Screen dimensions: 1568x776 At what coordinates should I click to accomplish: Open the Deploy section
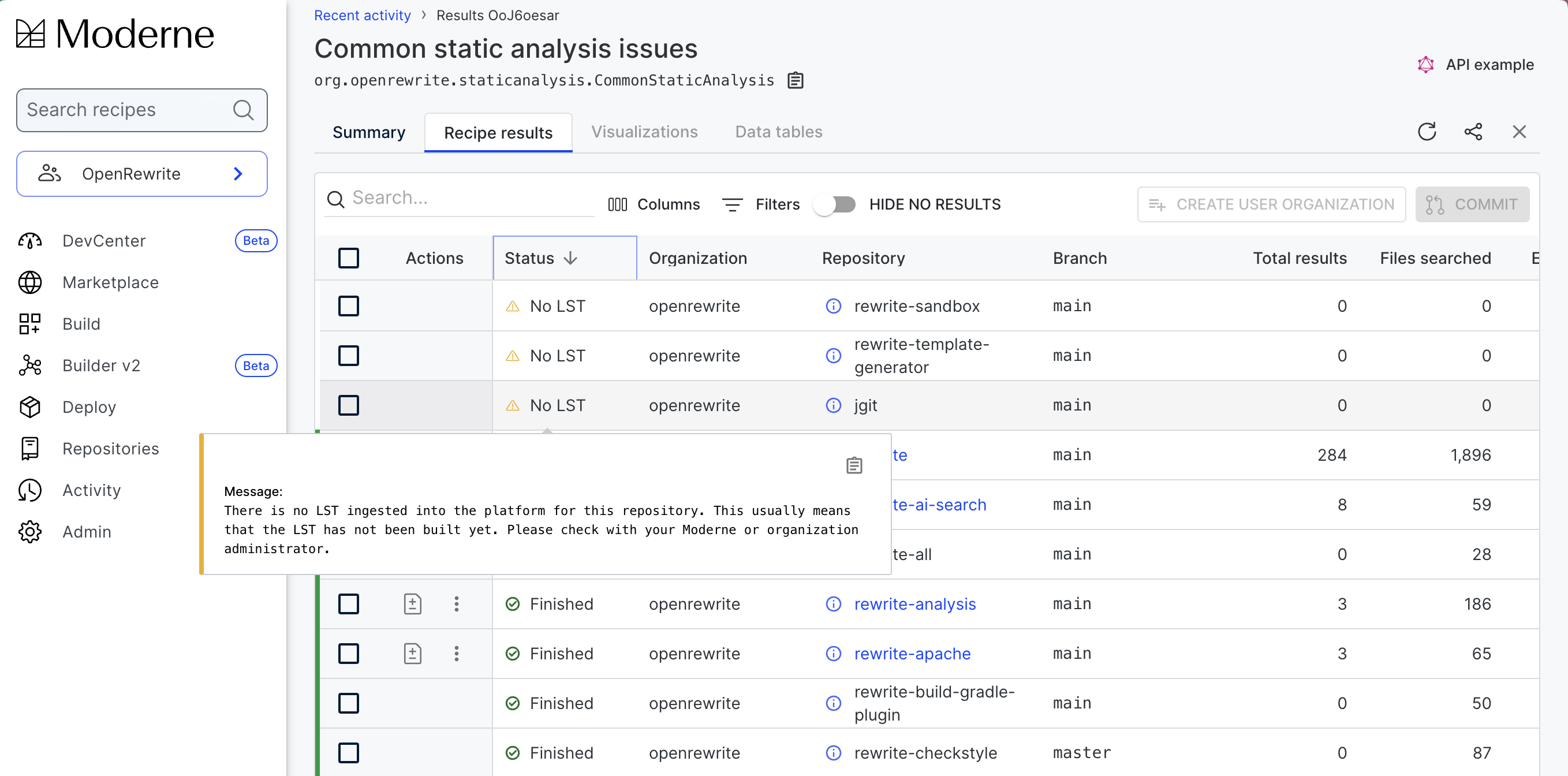click(x=89, y=406)
